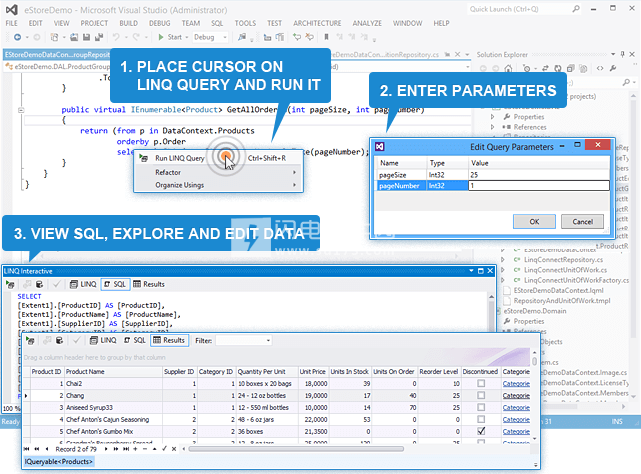Toggle Discontinued checkbox for Chang row
Viewport: 641px width, 474px height.
pos(481,395)
